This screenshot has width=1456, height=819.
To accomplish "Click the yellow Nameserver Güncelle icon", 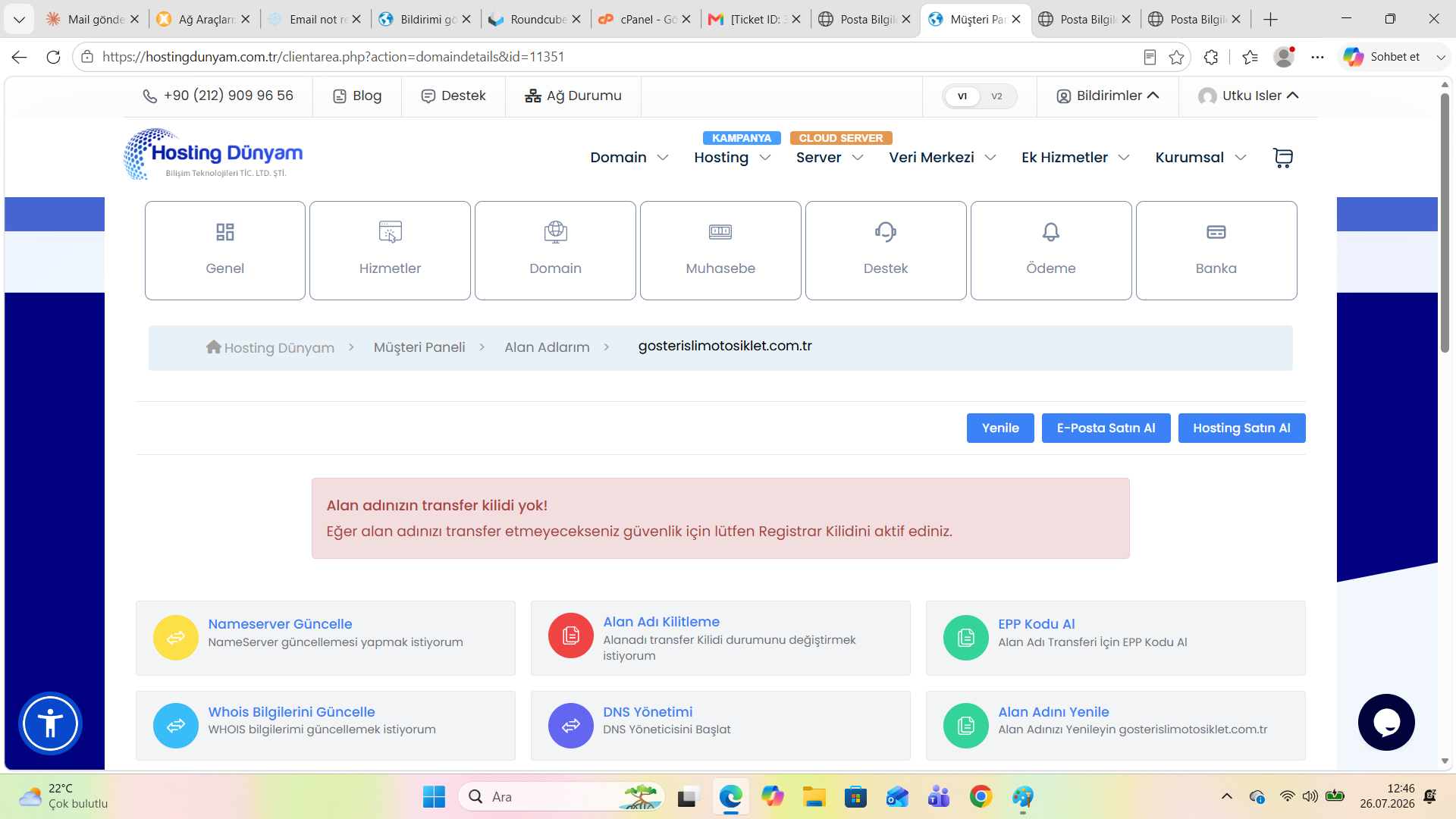I will coord(176,638).
